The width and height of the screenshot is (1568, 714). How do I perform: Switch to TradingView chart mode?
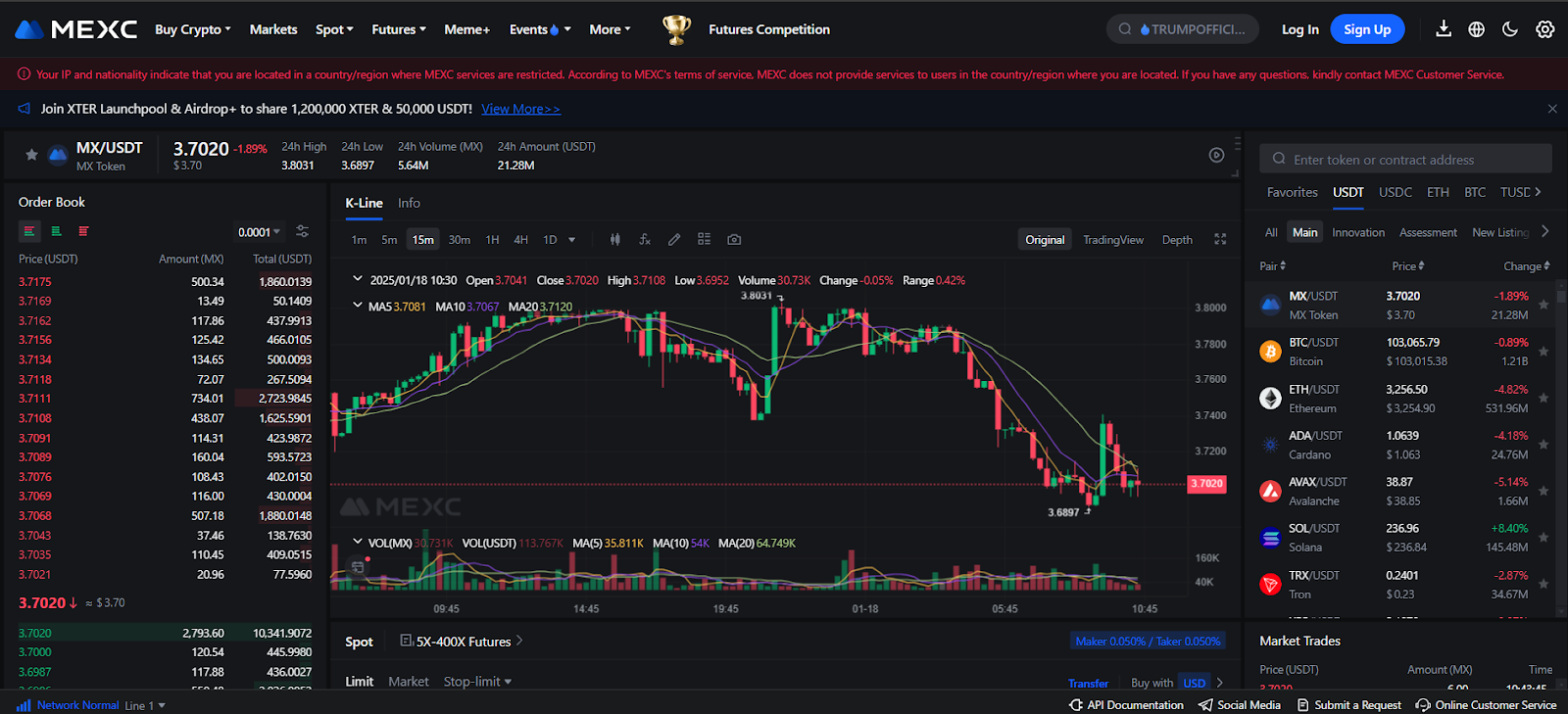tap(1113, 240)
